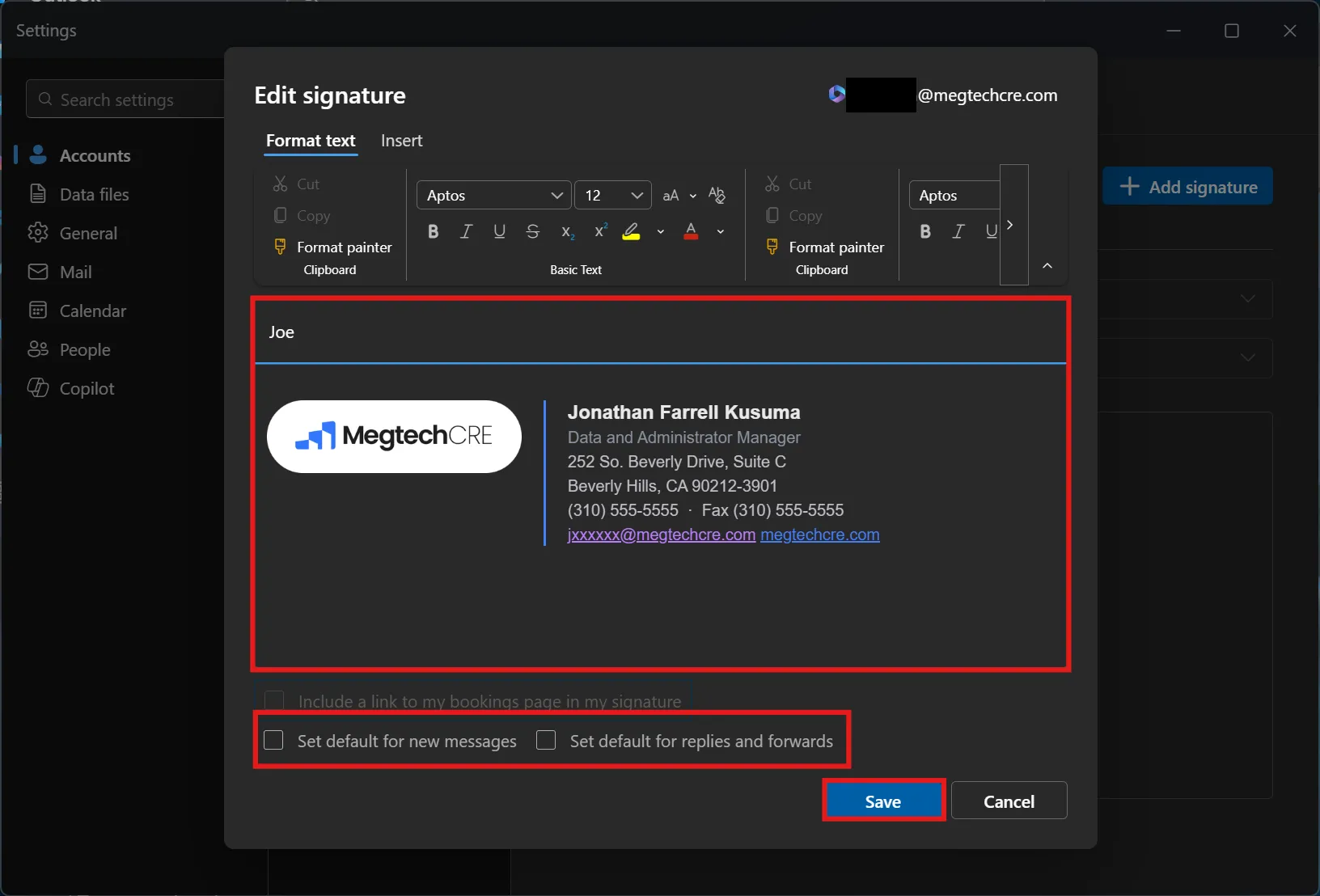This screenshot has width=1320, height=896.
Task: Click the jxxxxxx@megtechcre.com email link
Action: [x=662, y=535]
